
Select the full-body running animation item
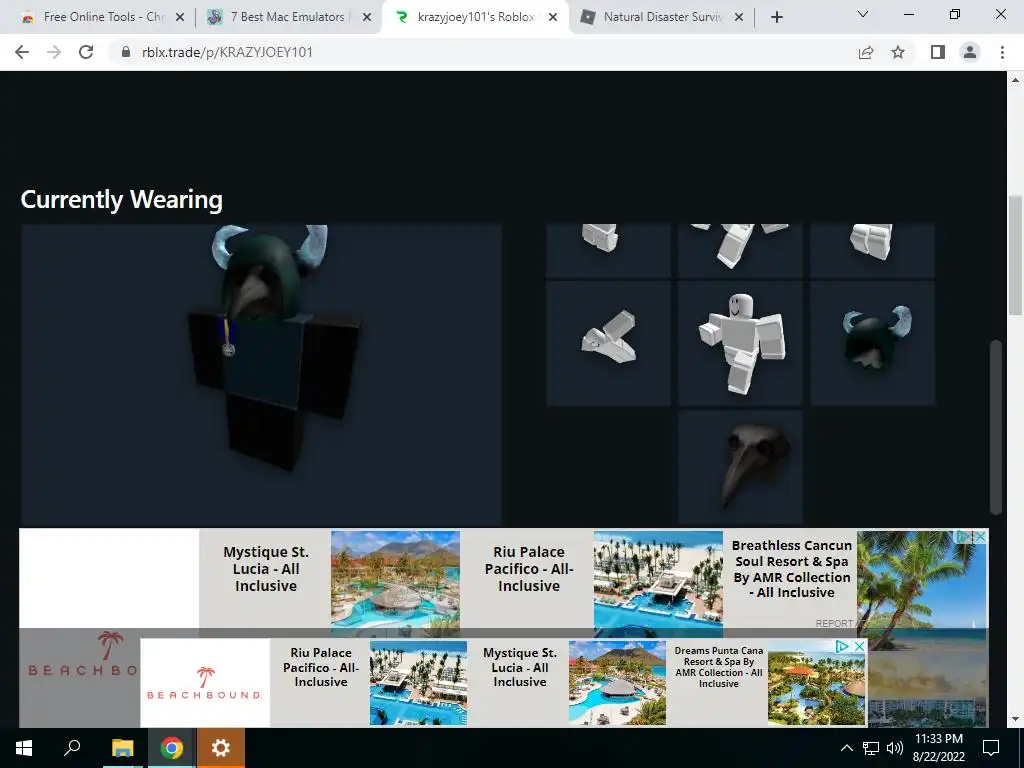[740, 344]
